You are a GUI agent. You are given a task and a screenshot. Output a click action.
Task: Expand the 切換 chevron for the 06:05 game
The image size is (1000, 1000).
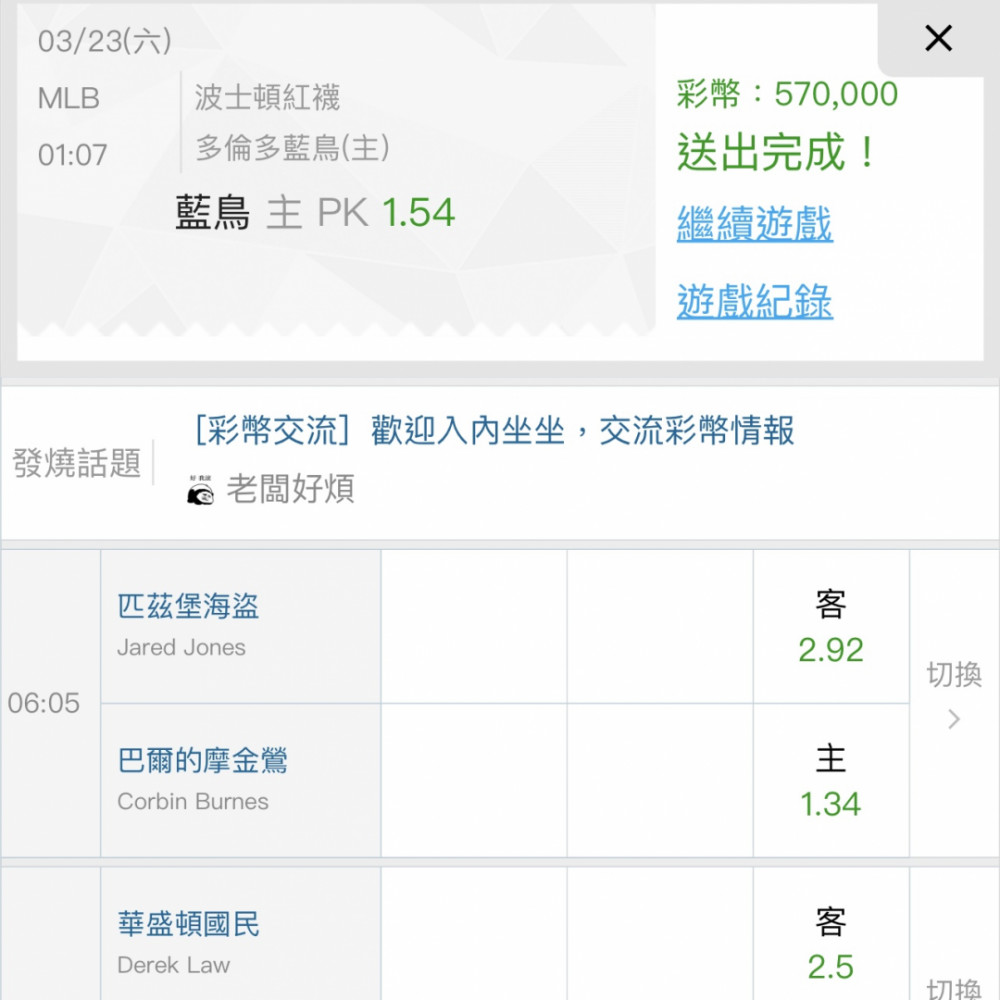click(953, 719)
